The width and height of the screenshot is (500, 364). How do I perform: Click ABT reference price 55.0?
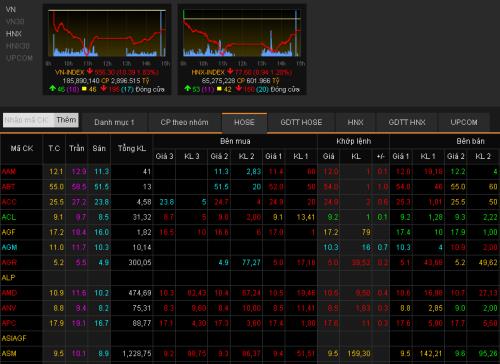pos(57,187)
